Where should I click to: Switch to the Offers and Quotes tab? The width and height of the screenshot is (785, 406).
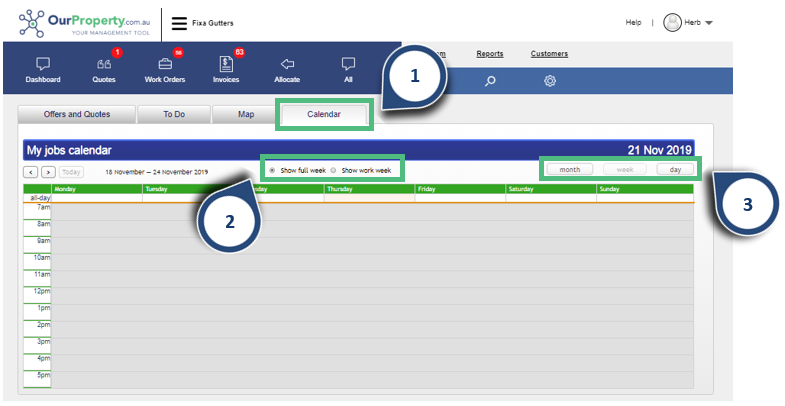(x=77, y=114)
